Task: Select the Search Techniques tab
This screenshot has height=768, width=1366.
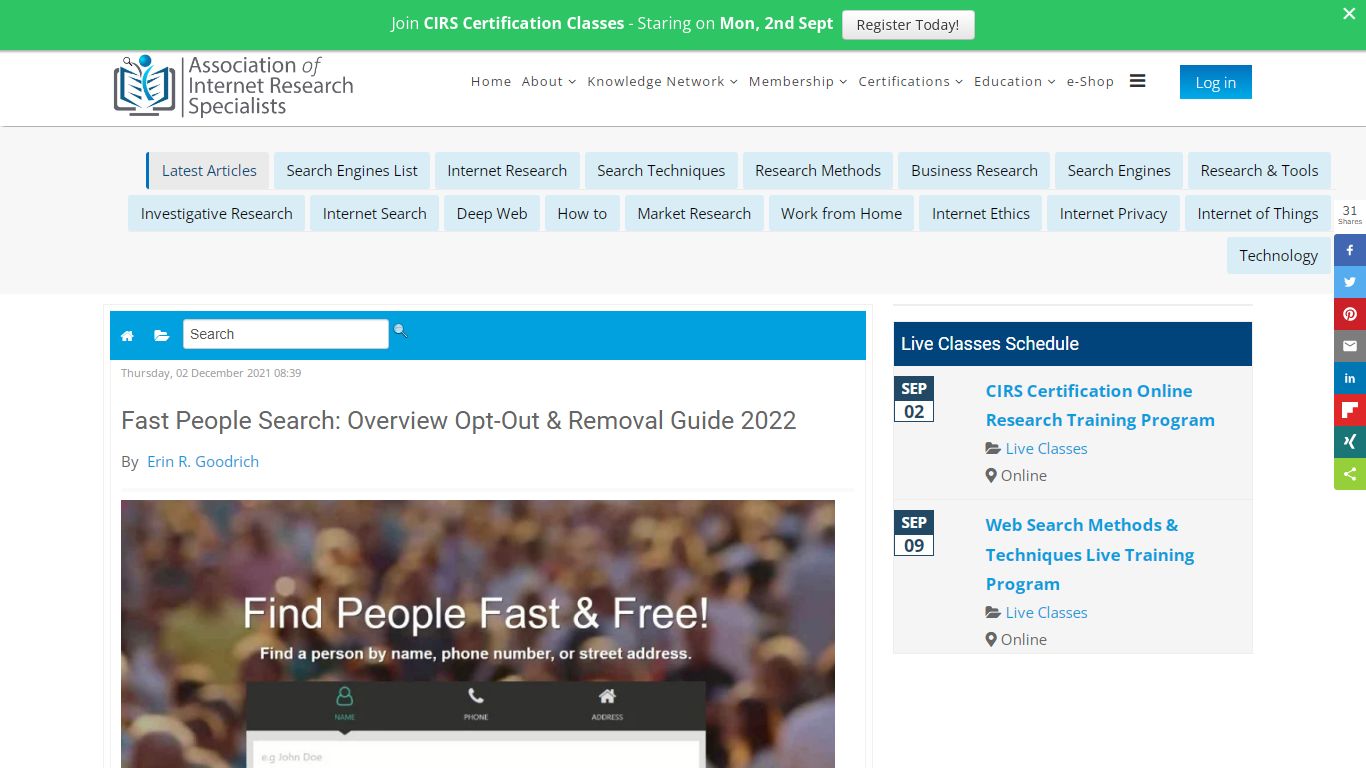Action: pos(661,171)
